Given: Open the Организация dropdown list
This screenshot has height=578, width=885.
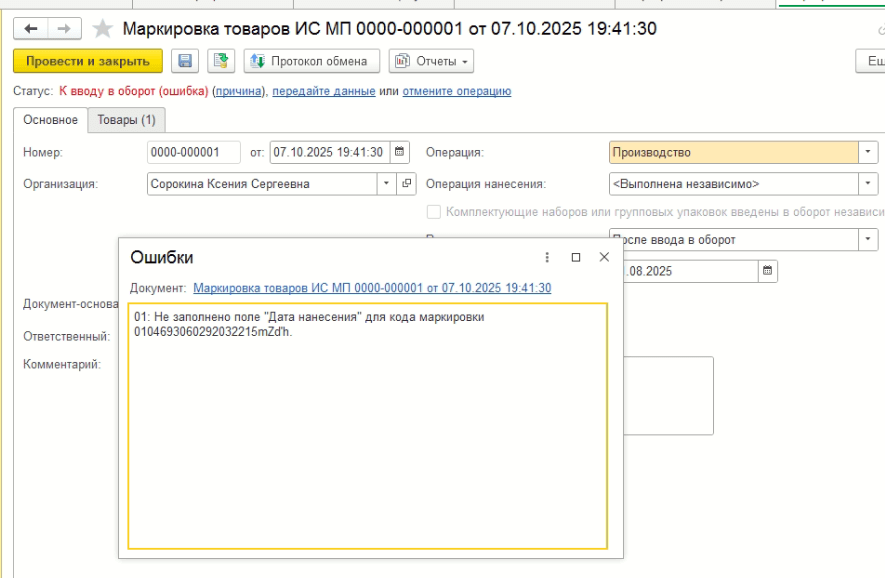Looking at the screenshot, I should 387,184.
